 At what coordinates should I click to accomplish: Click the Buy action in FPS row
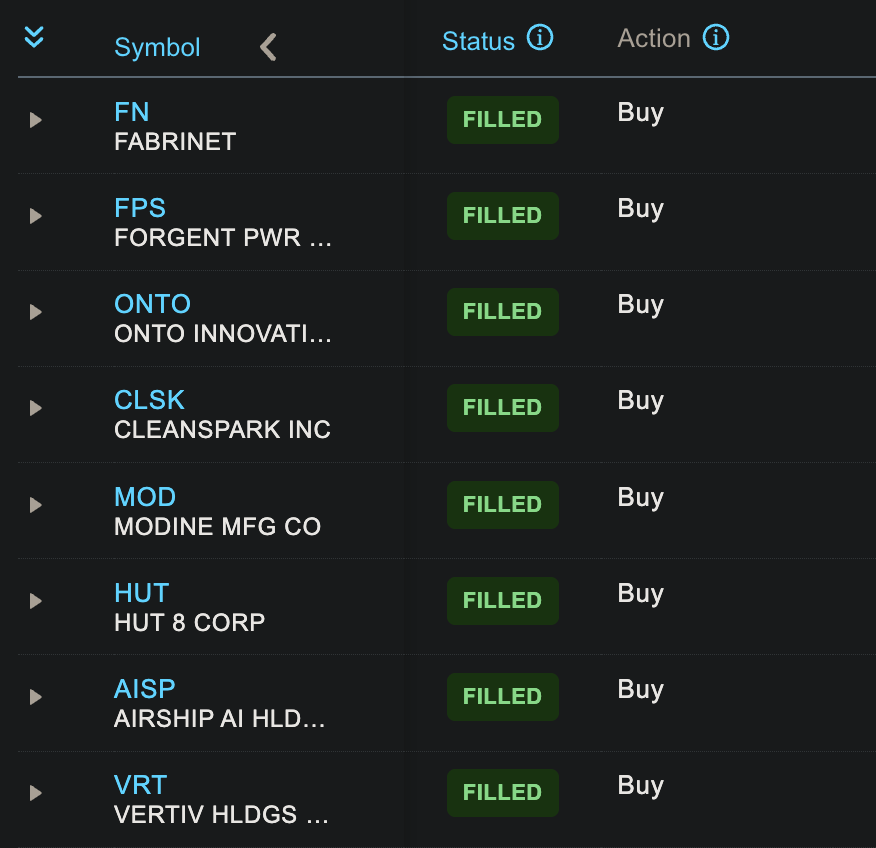pyautogui.click(x=641, y=209)
